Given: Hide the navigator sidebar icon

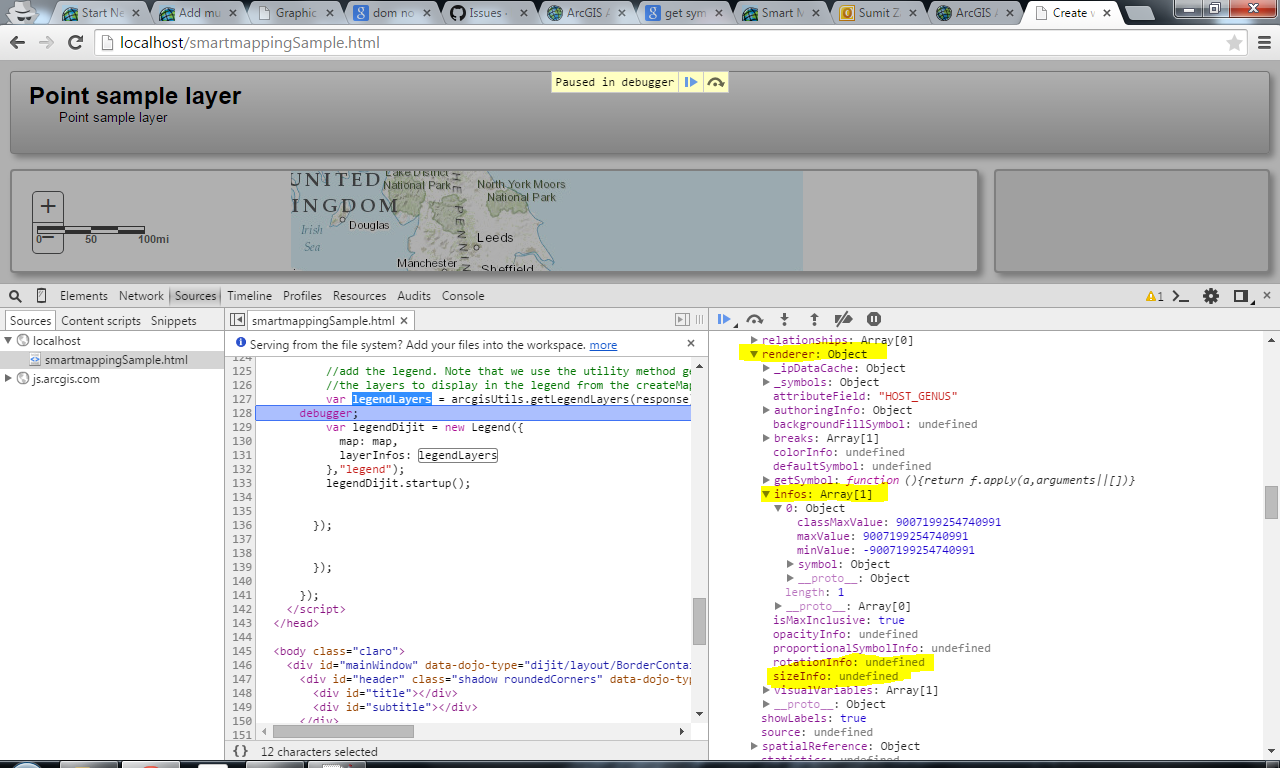Looking at the screenshot, I should [x=237, y=320].
